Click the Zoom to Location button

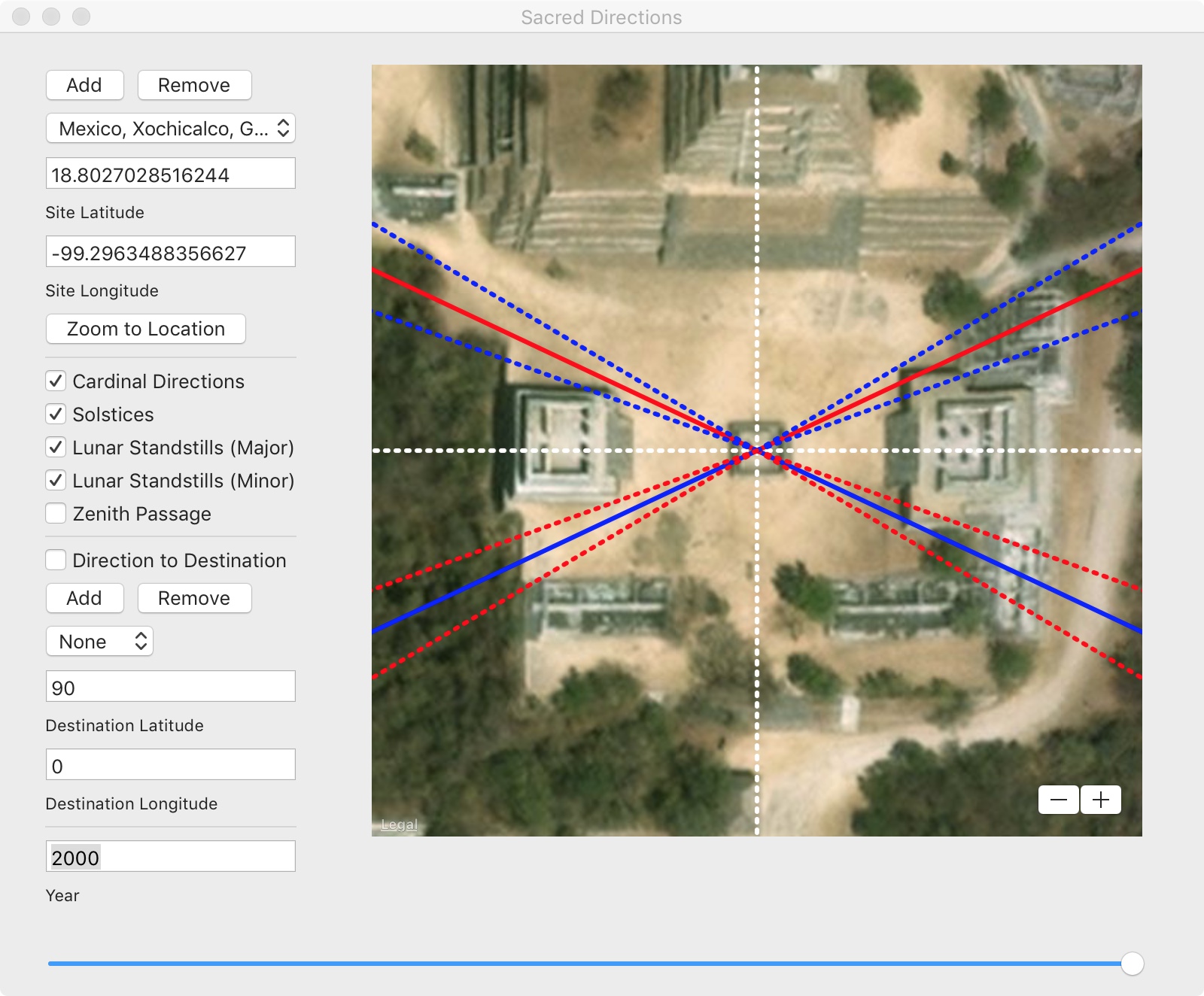pyautogui.click(x=146, y=329)
